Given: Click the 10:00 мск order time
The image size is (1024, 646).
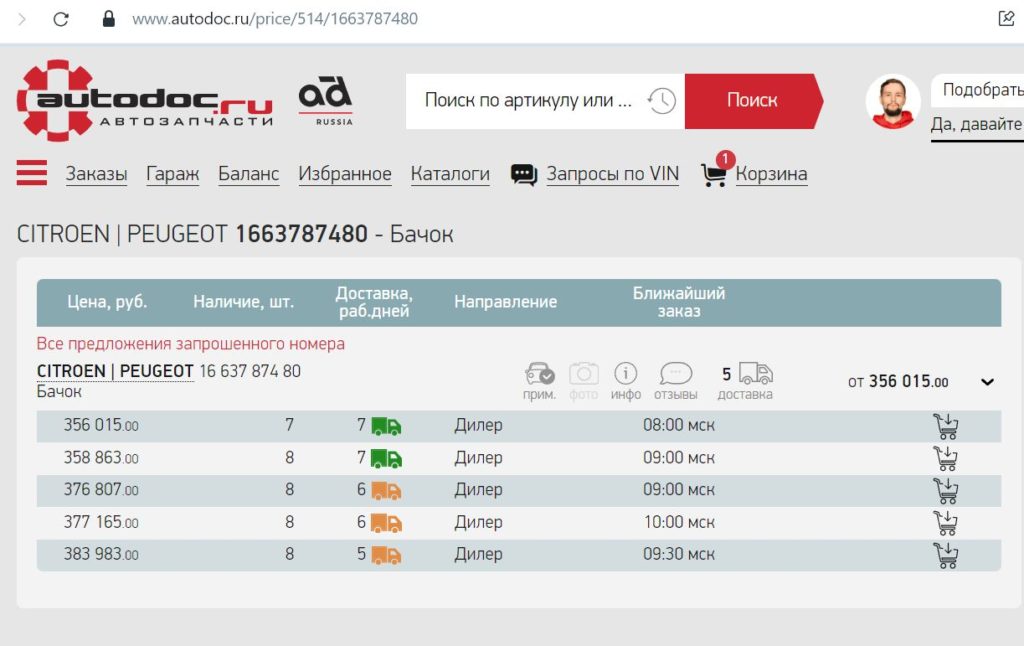Looking at the screenshot, I should (x=679, y=523).
